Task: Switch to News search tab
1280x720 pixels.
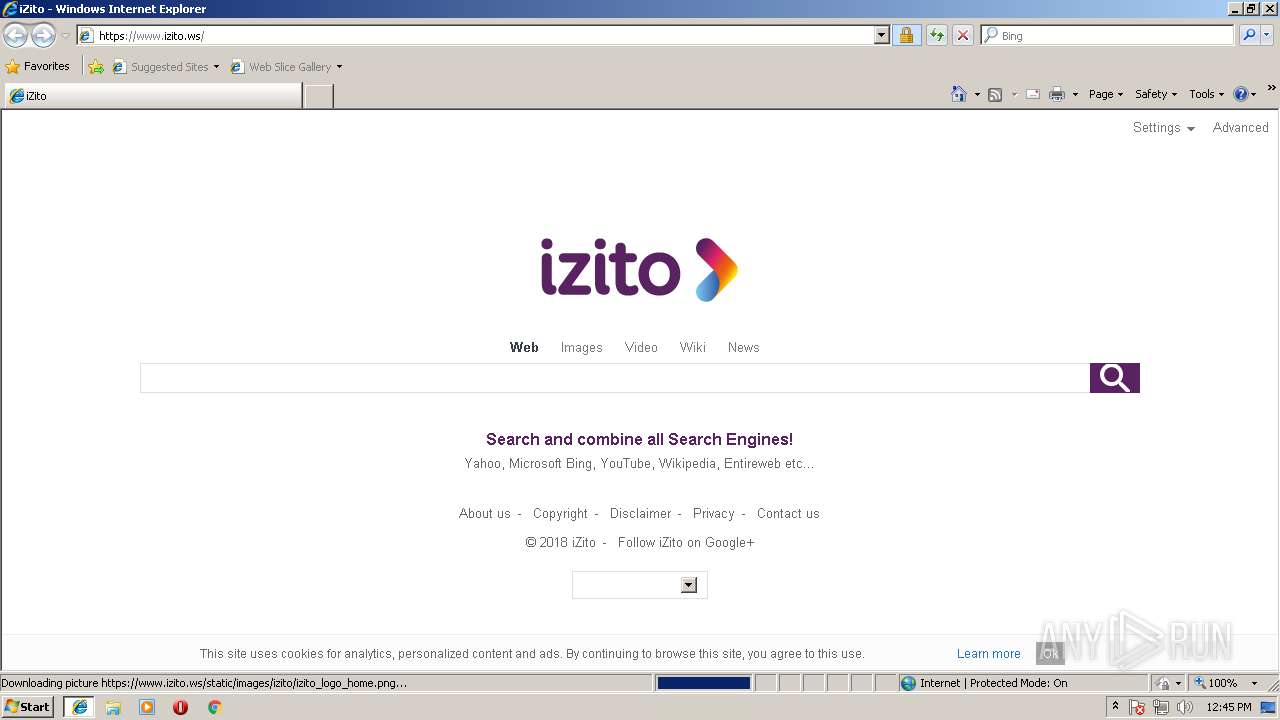Action: (x=743, y=348)
